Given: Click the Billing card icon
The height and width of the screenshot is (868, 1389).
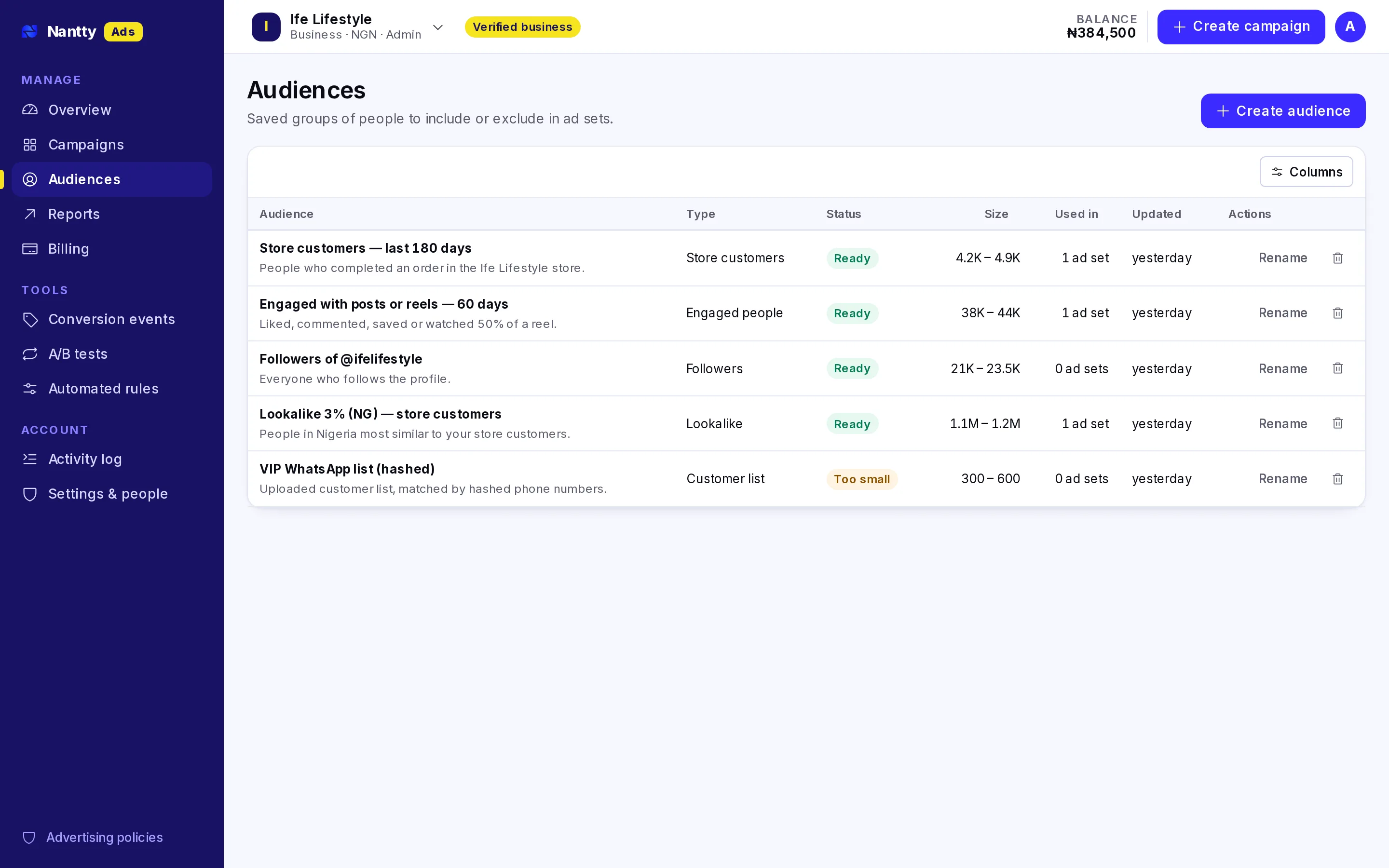Looking at the screenshot, I should tap(30, 248).
